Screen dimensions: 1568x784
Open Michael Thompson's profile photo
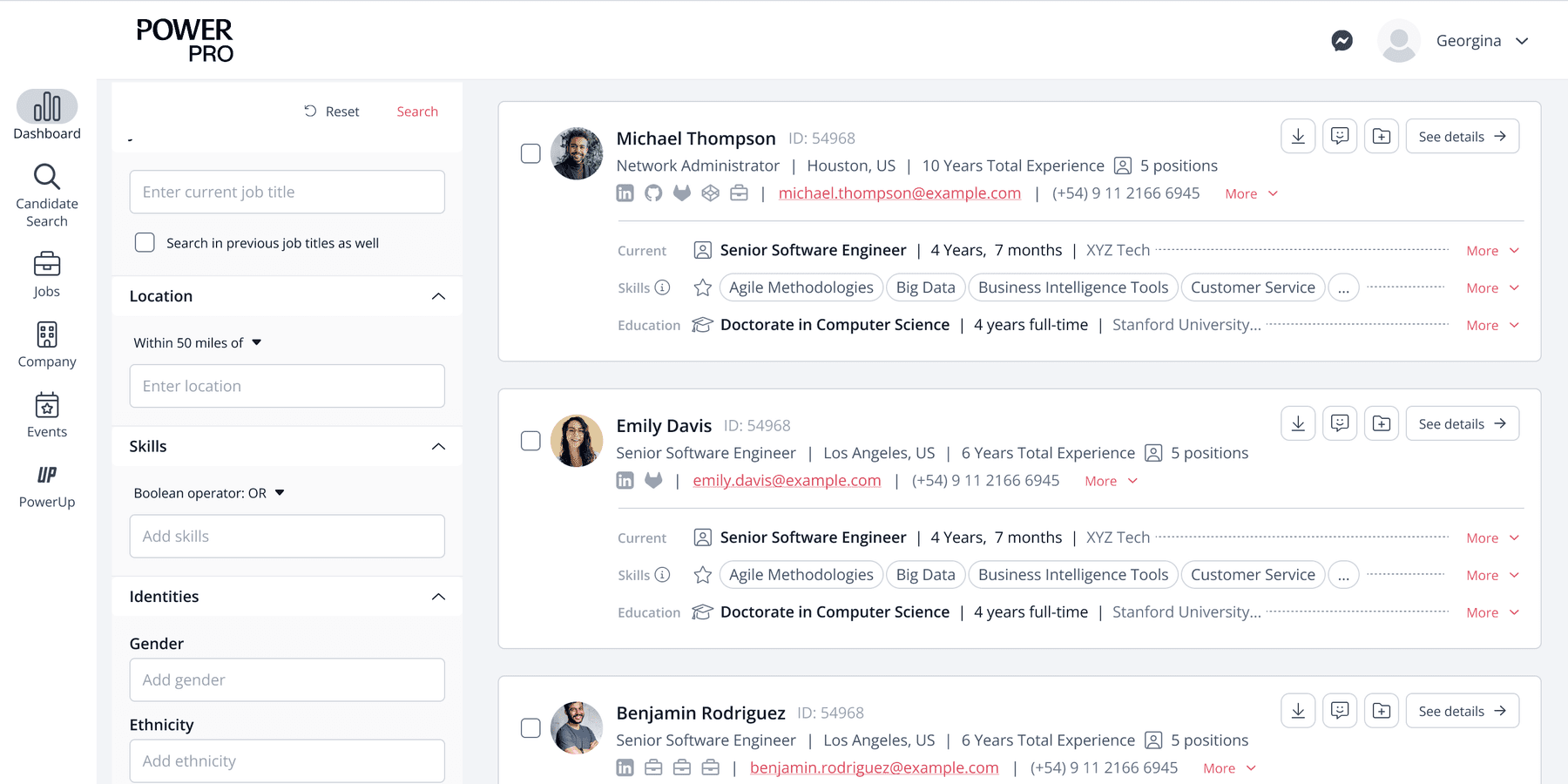coord(577,153)
